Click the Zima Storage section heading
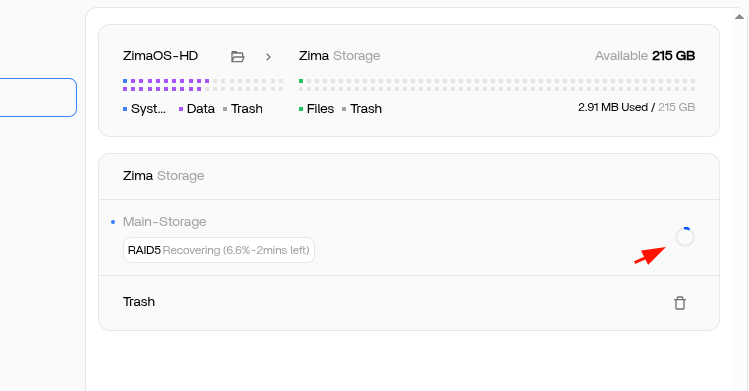749x391 pixels. tap(163, 176)
